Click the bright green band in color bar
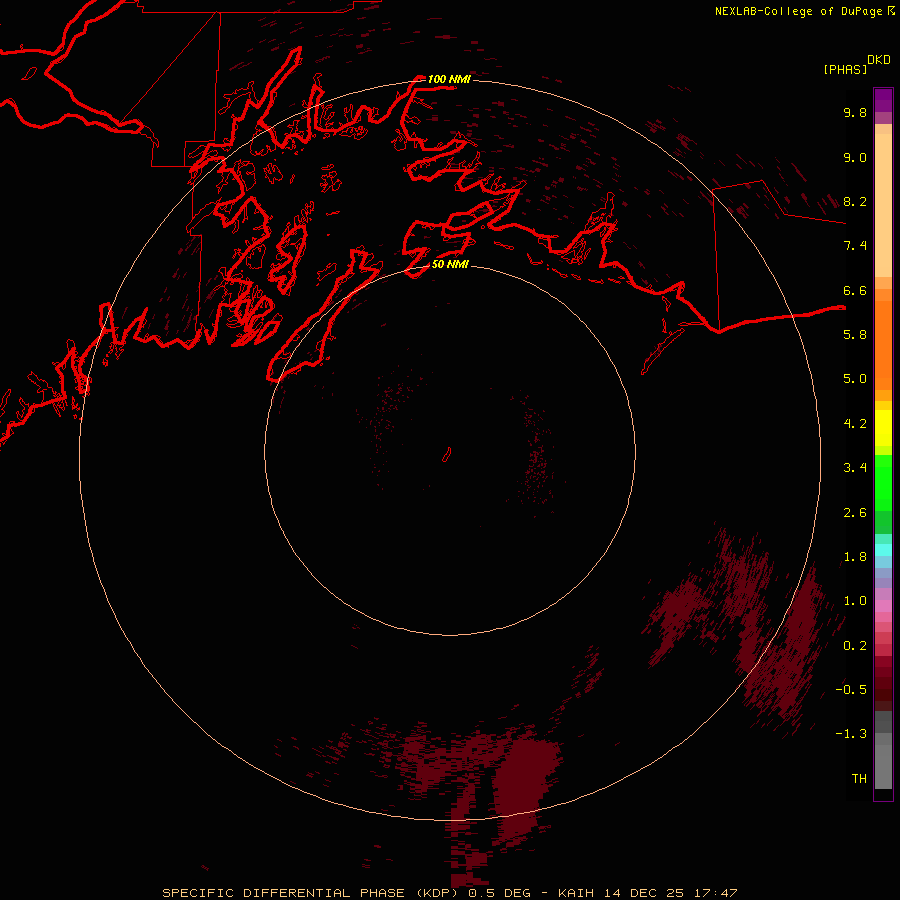The height and width of the screenshot is (900, 900). [x=883, y=482]
